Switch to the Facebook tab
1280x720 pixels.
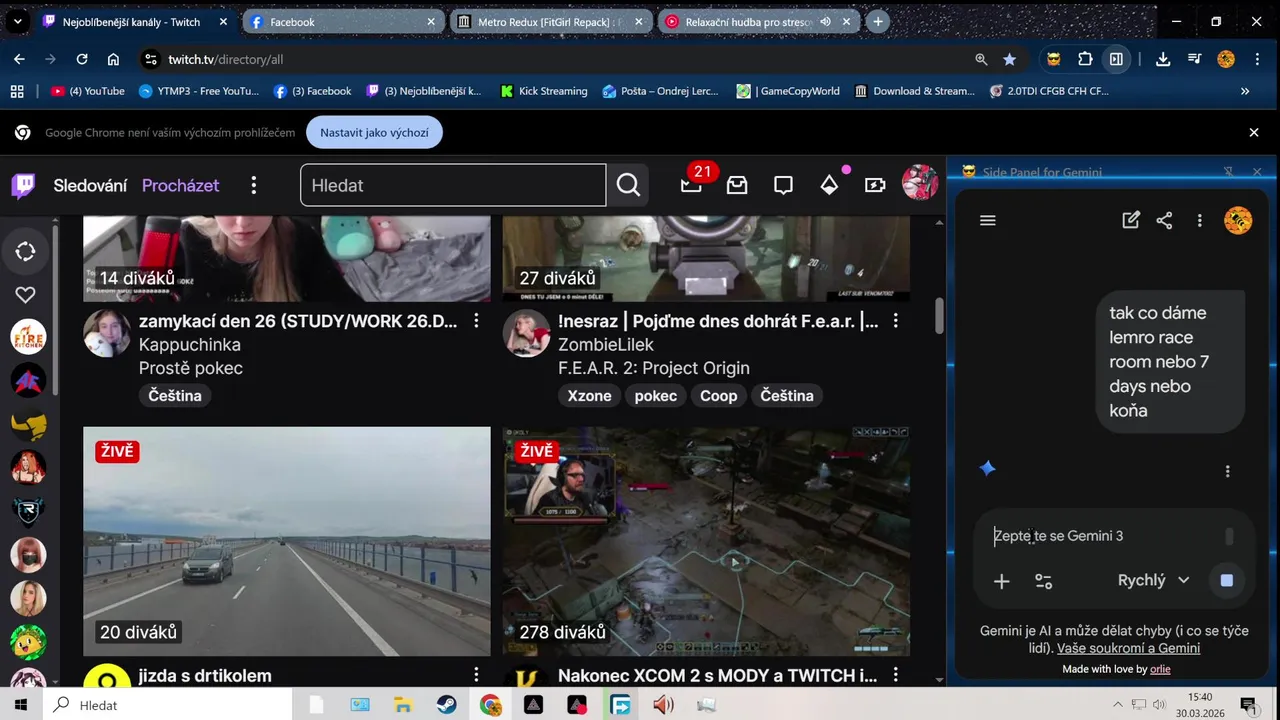coord(342,21)
